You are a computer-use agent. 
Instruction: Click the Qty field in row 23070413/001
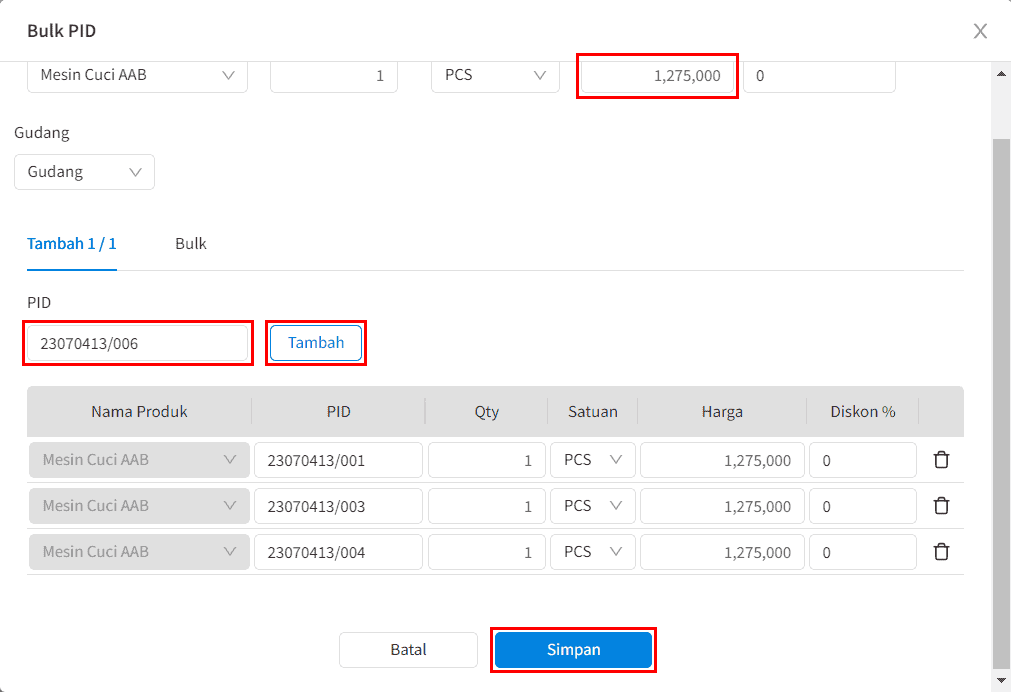487,460
